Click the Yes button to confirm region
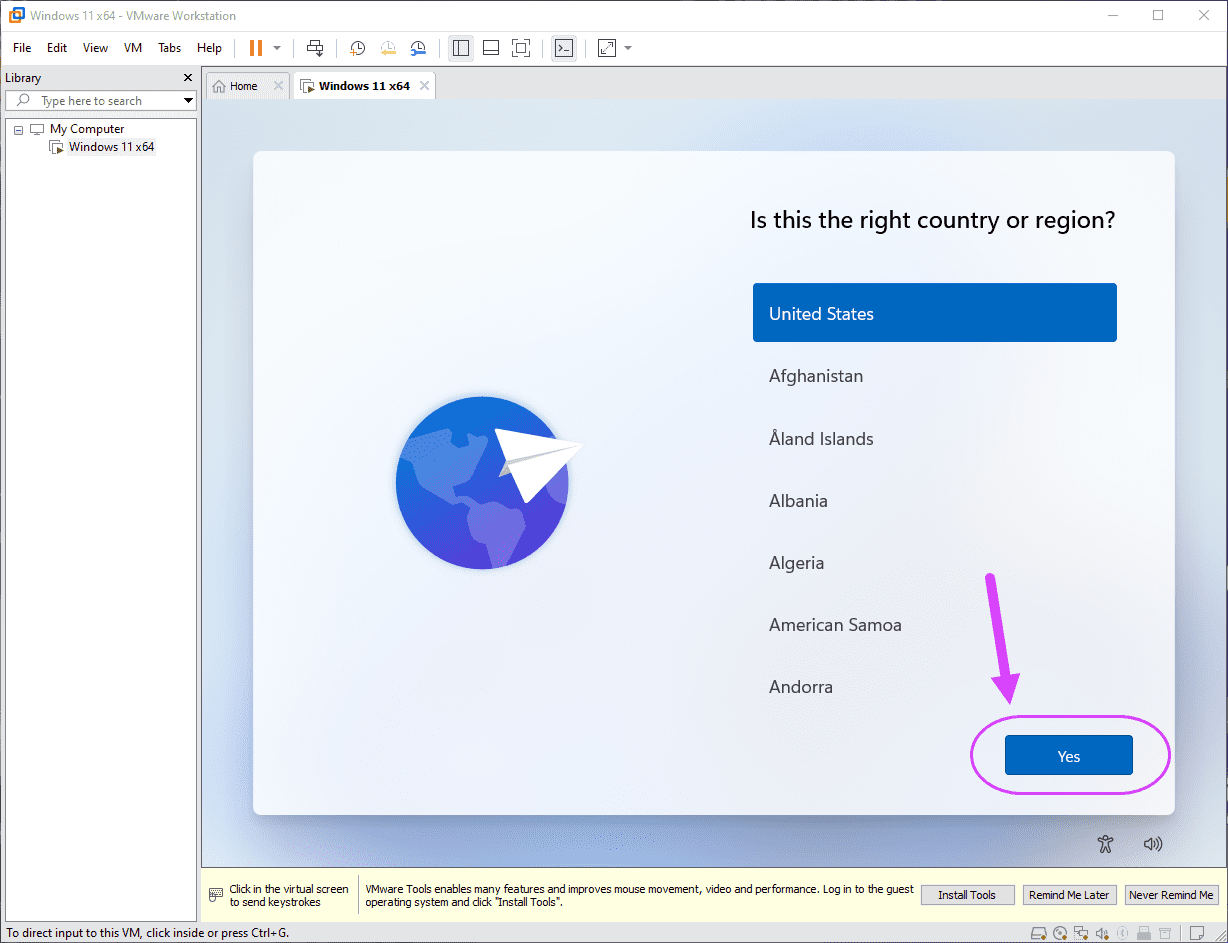Image resolution: width=1228 pixels, height=943 pixels. [x=1068, y=756]
